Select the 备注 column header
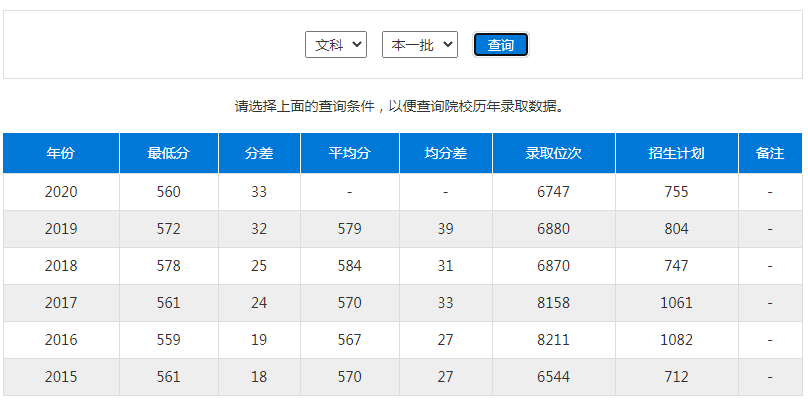 (x=769, y=153)
